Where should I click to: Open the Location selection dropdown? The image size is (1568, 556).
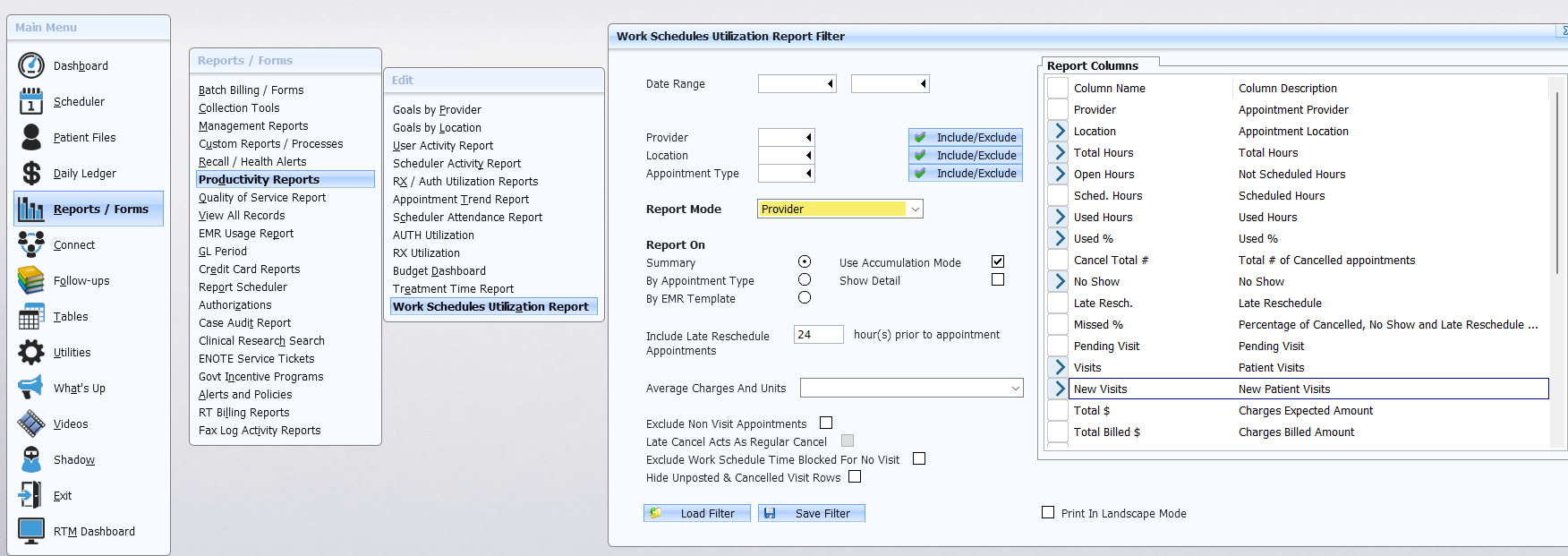[x=809, y=155]
